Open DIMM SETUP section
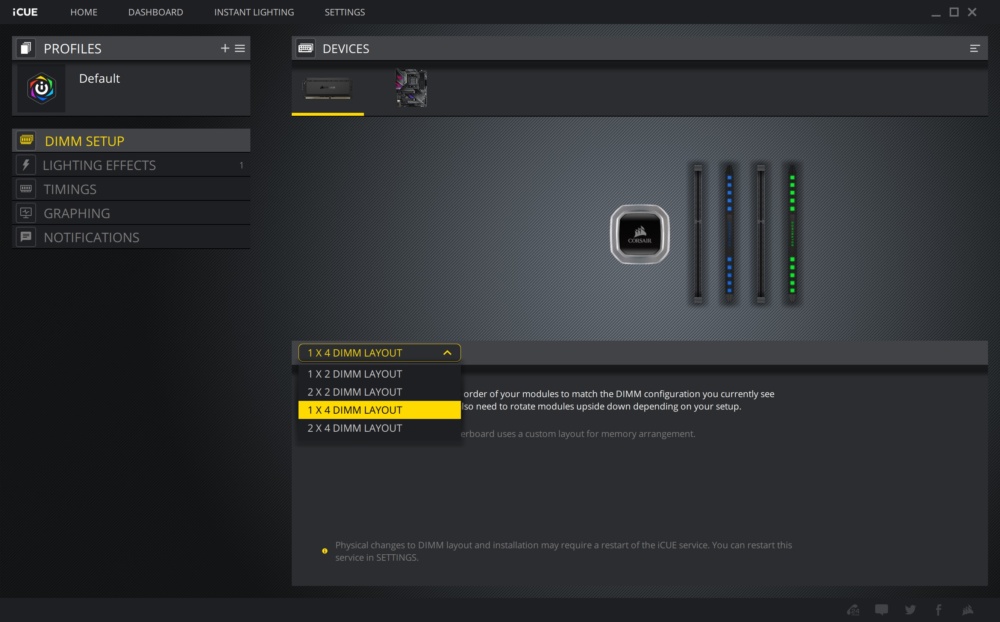This screenshot has height=622, width=1000. click(x=131, y=140)
